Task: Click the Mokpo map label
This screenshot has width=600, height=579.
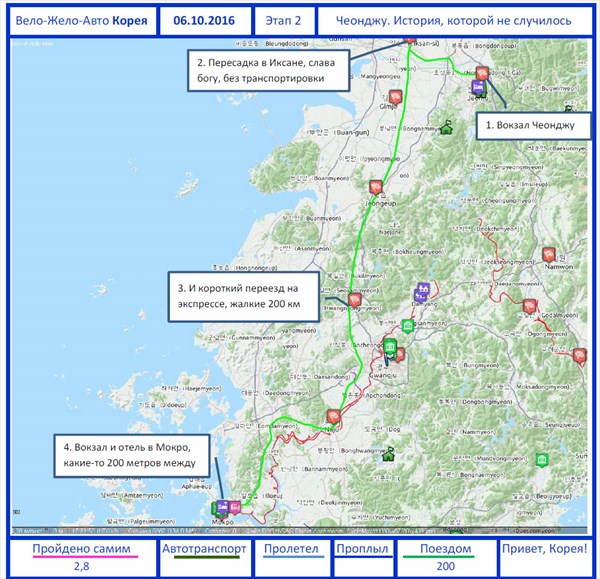Action: coord(223,522)
